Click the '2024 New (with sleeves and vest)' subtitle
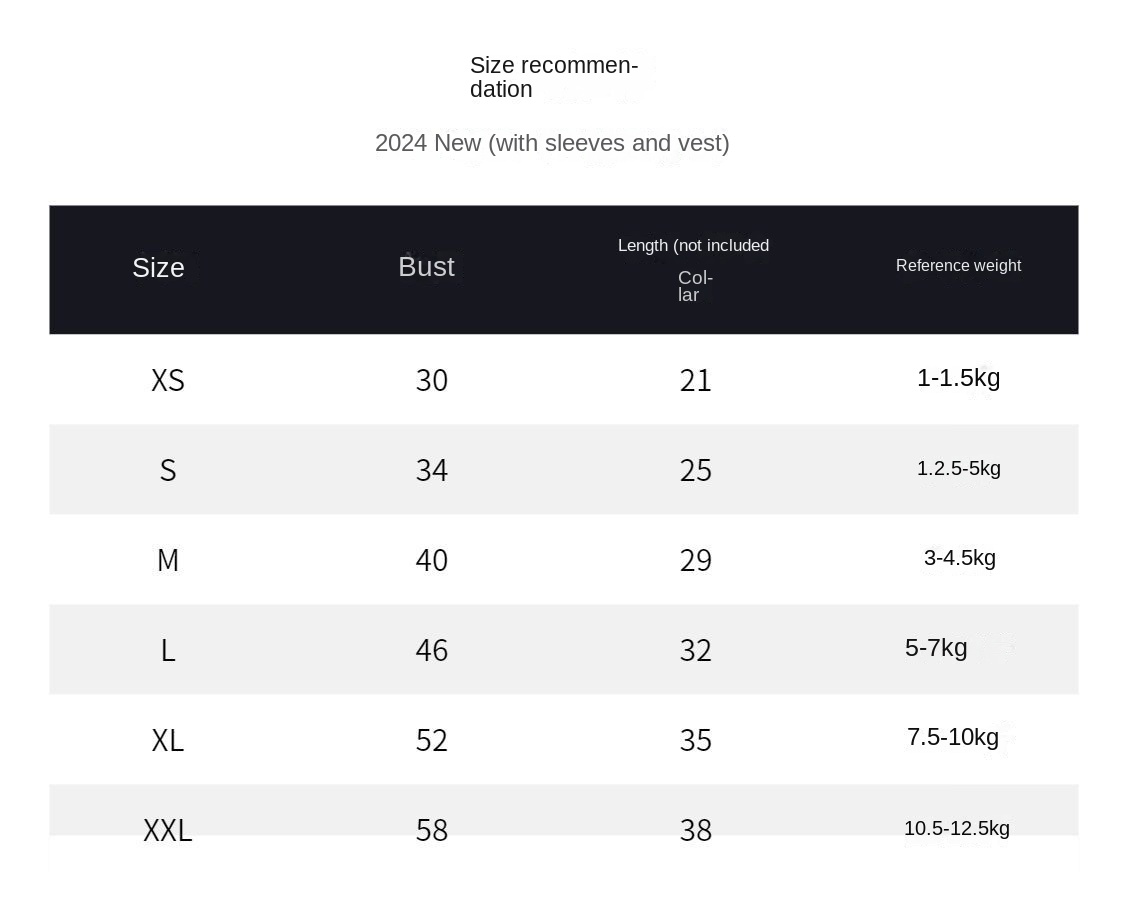 [x=552, y=143]
